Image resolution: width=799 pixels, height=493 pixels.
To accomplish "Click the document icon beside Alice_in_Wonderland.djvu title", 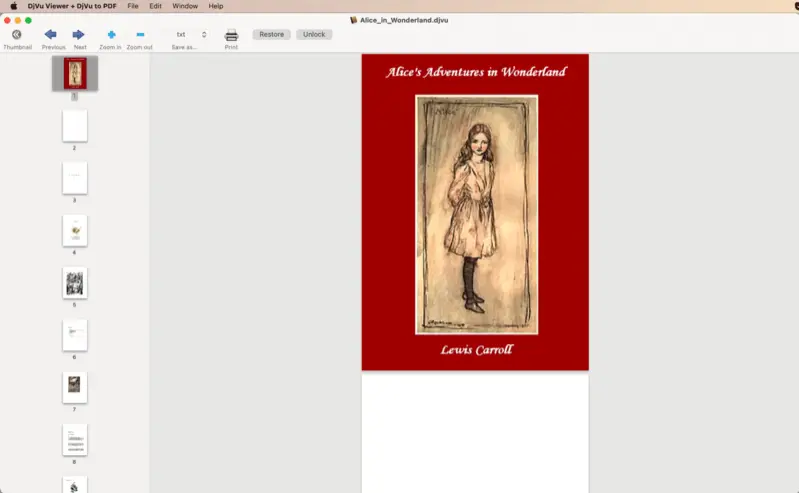I will [353, 20].
